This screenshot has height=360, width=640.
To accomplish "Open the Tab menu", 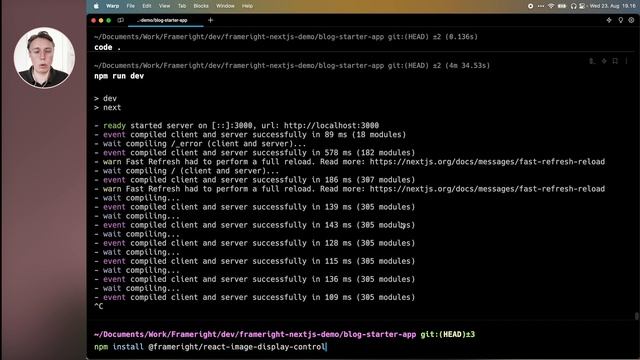I will [182, 6].
